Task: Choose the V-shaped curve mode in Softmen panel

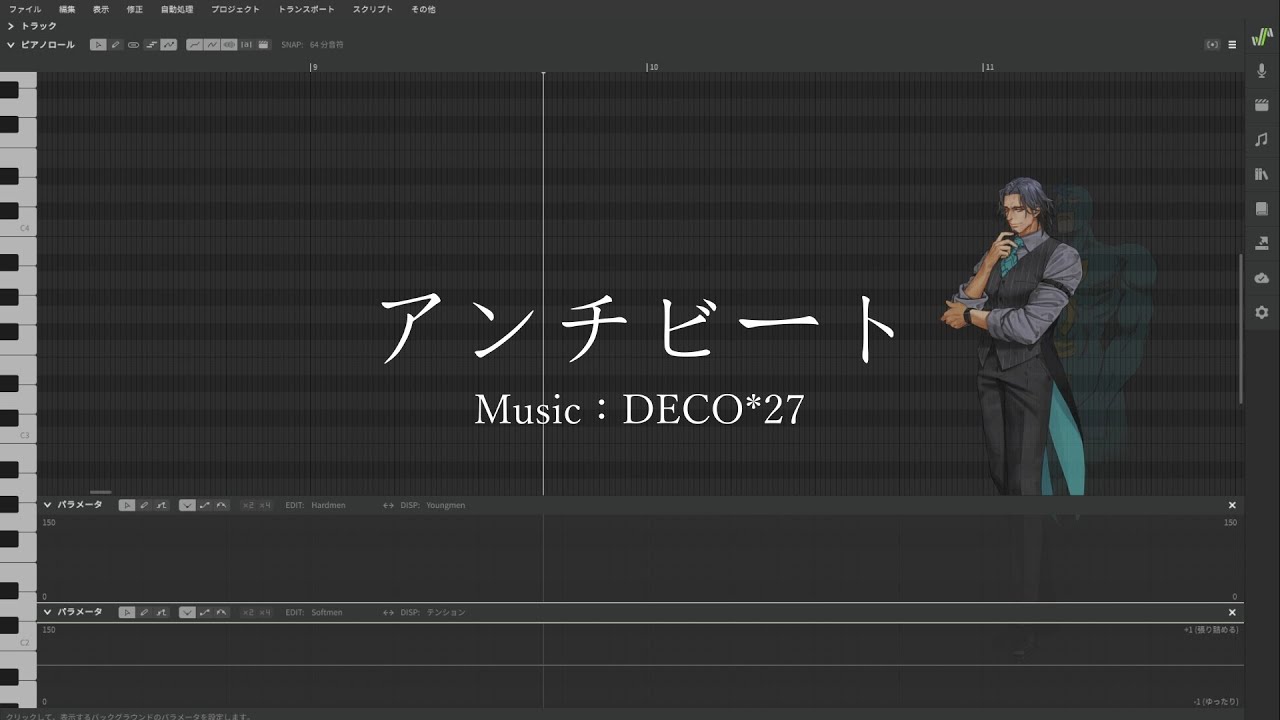Action: (187, 612)
